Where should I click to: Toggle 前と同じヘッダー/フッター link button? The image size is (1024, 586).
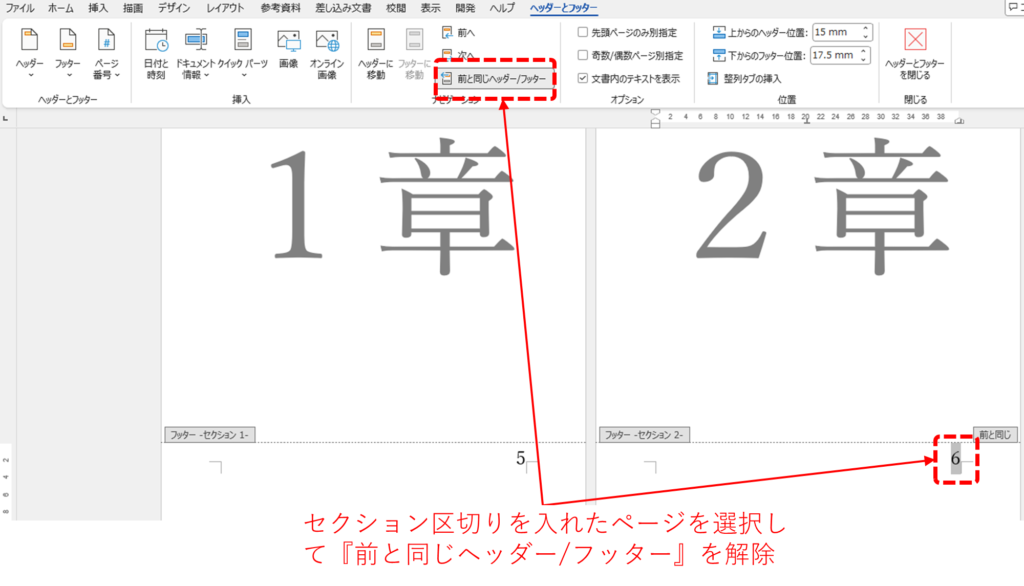coord(494,78)
